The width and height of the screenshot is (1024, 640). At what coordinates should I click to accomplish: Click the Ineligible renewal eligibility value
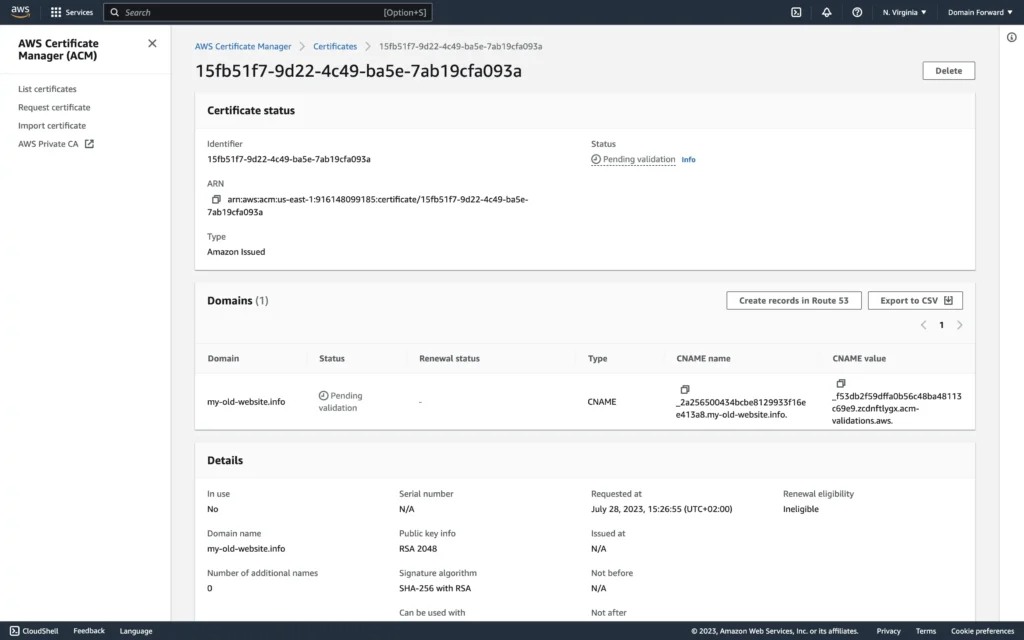tap(801, 509)
